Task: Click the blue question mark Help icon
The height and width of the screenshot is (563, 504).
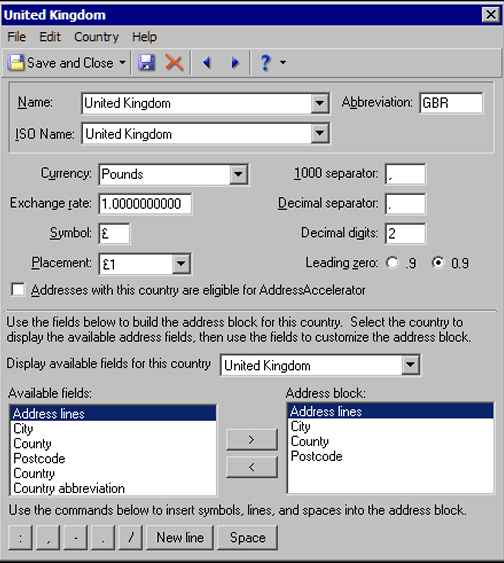Action: click(x=265, y=63)
